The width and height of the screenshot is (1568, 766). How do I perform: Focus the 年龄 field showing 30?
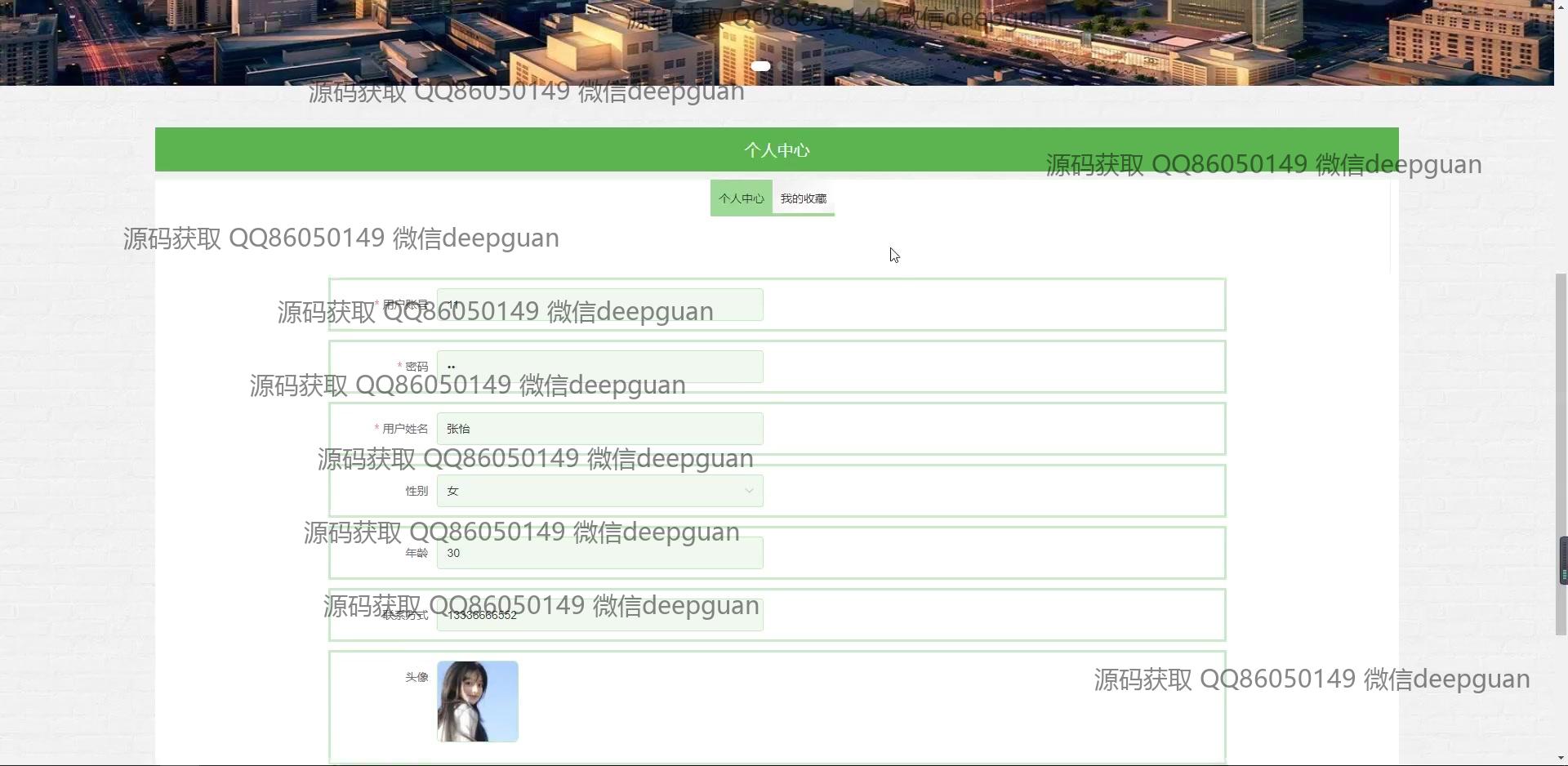[x=599, y=553]
